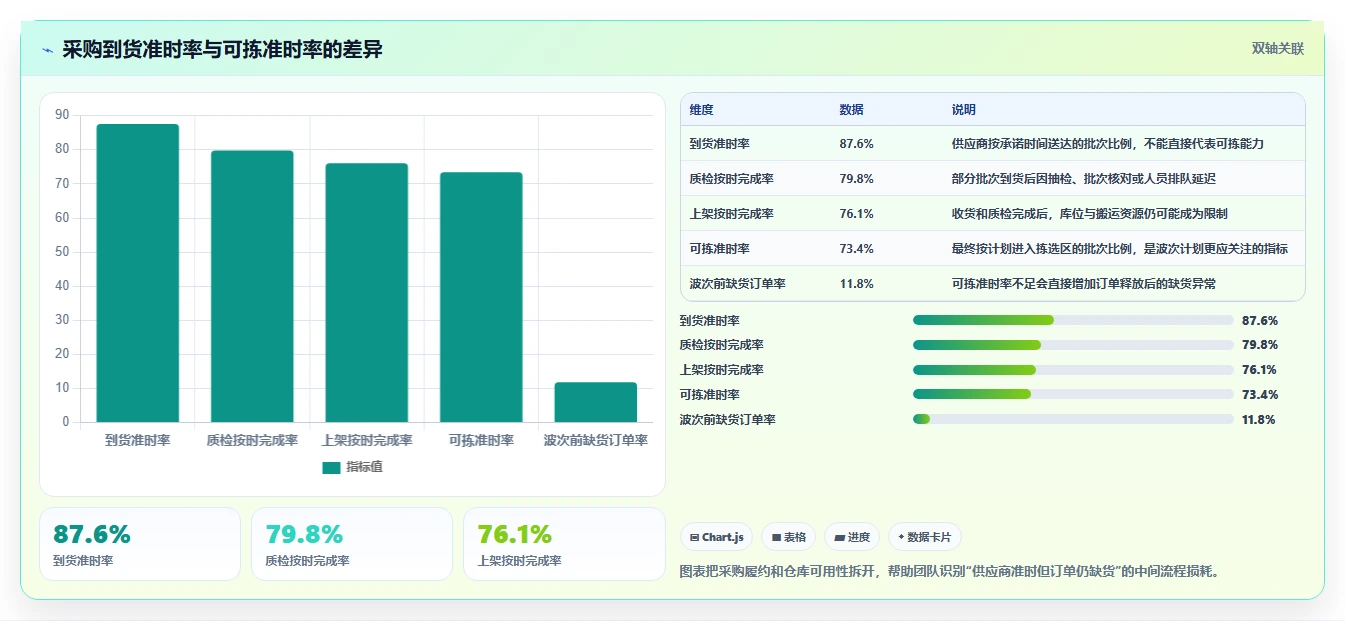Click the 11.8% value at the progress row end
The image size is (1345, 621).
point(1259,420)
